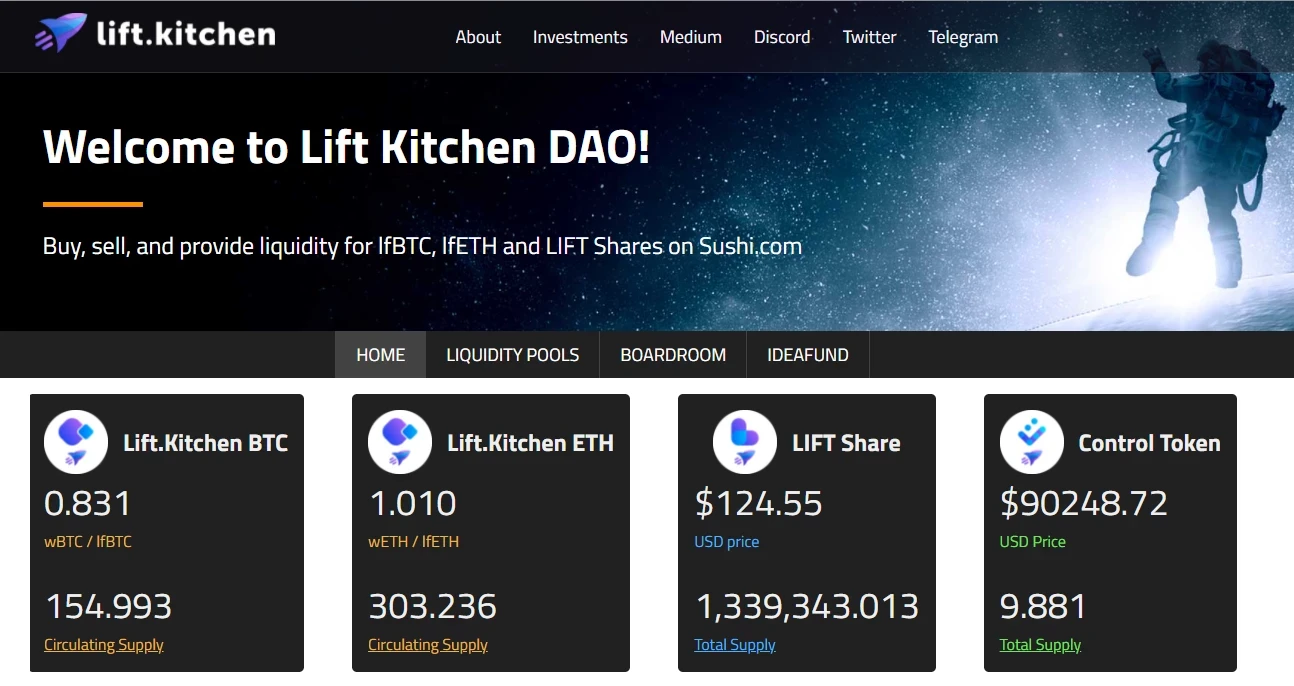The image size is (1294, 686).
Task: Switch to the BOARDROOM tab
Action: tap(673, 355)
